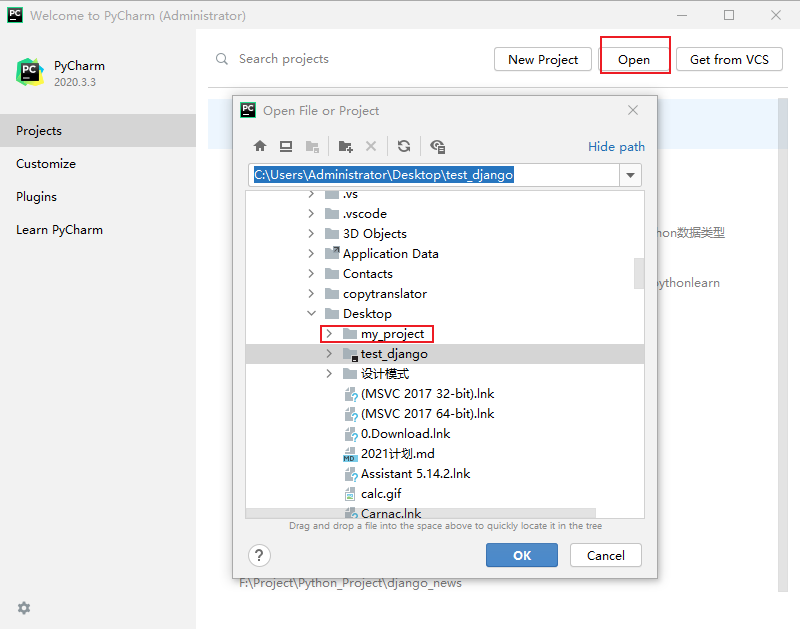Image resolution: width=800 pixels, height=629 pixels.
Task: Select the Desktop folder
Action: coord(367,314)
